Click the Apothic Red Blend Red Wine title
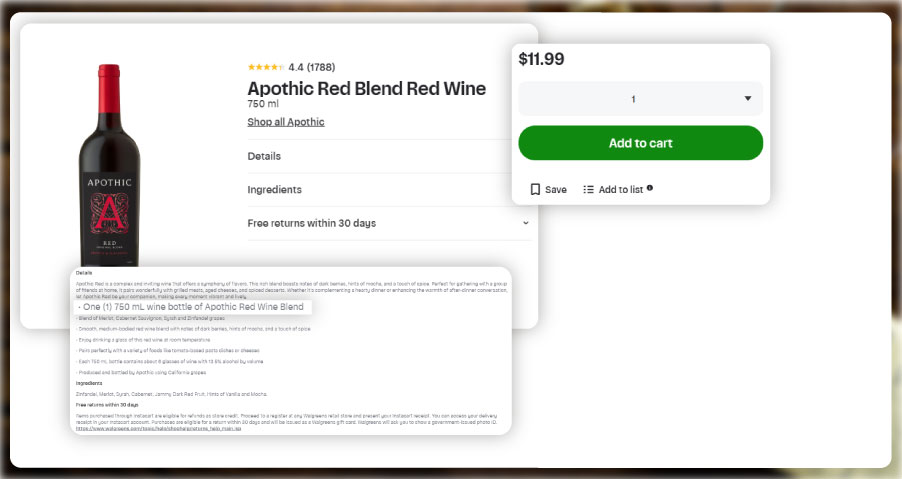The height and width of the screenshot is (479, 902). click(x=366, y=88)
